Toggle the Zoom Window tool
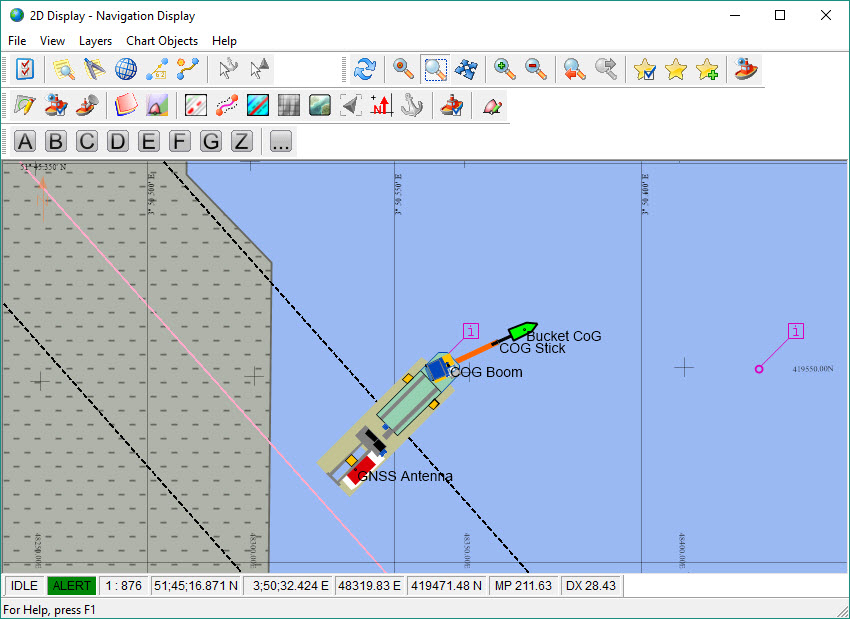The height and width of the screenshot is (619, 850). [435, 69]
